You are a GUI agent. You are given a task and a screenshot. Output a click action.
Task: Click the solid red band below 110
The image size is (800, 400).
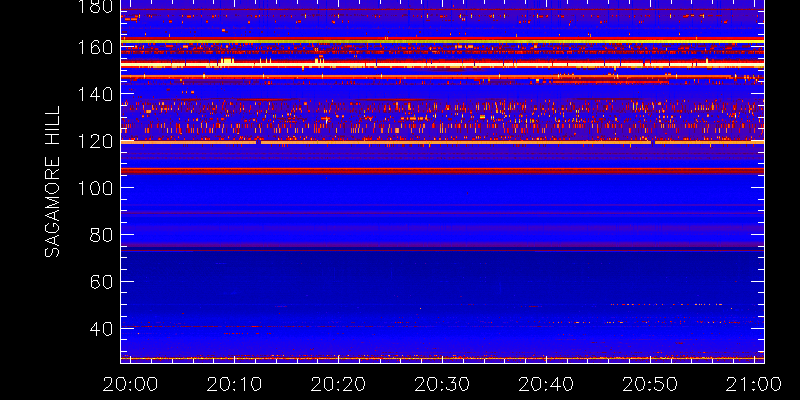point(442,170)
